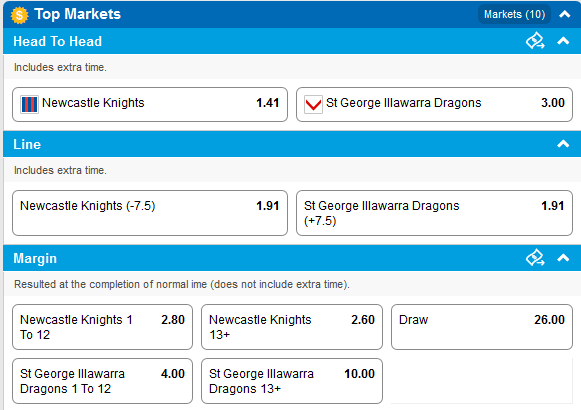Click the gold dollar coin icon
This screenshot has height=410, width=581.
[x=19, y=15]
